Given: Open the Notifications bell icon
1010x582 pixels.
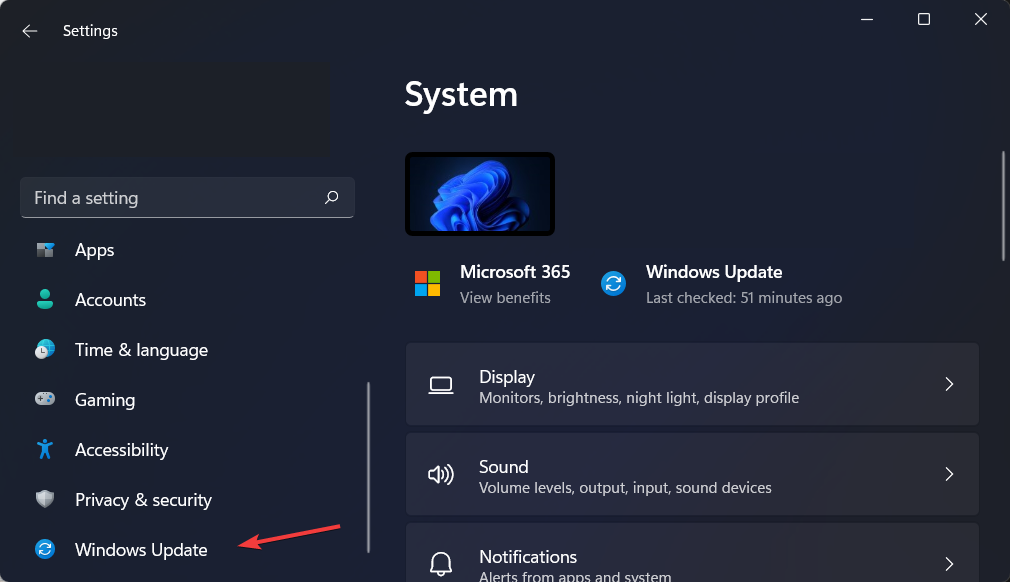Looking at the screenshot, I should [x=441, y=563].
